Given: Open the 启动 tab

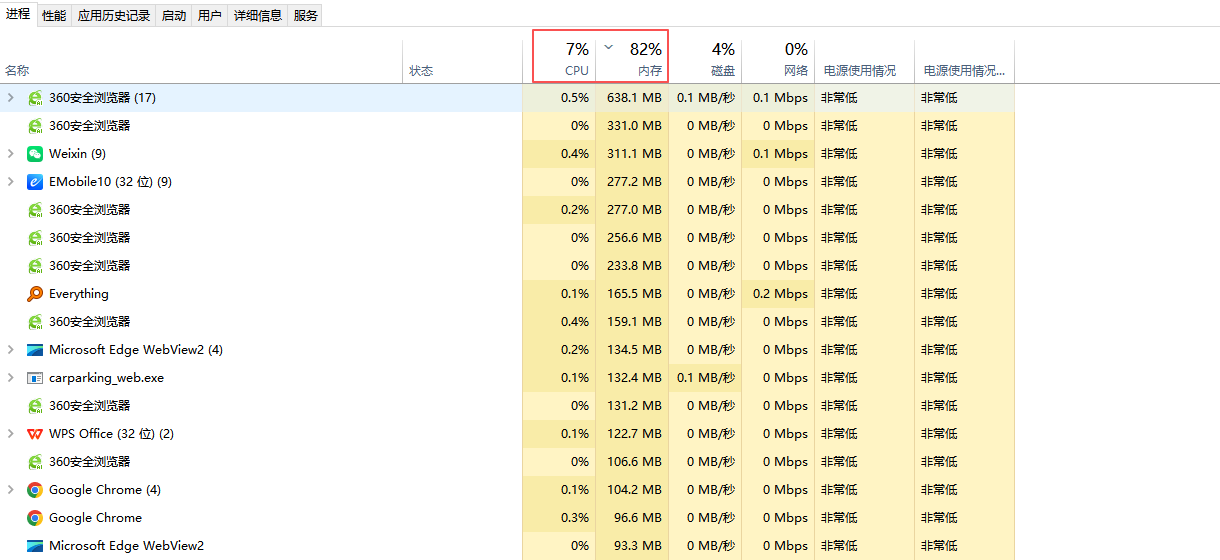Looking at the screenshot, I should coord(174,16).
